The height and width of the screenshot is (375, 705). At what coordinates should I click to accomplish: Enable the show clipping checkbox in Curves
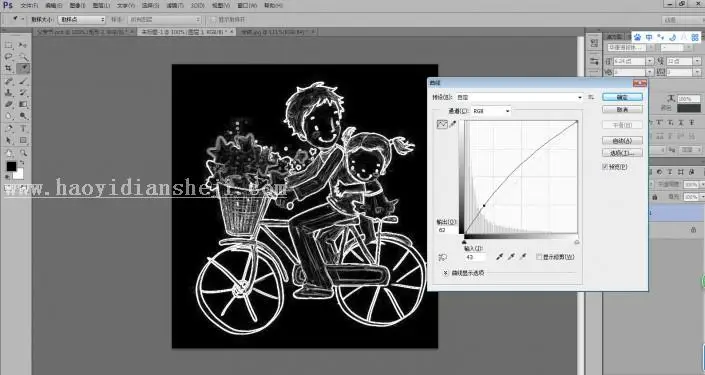coord(539,257)
